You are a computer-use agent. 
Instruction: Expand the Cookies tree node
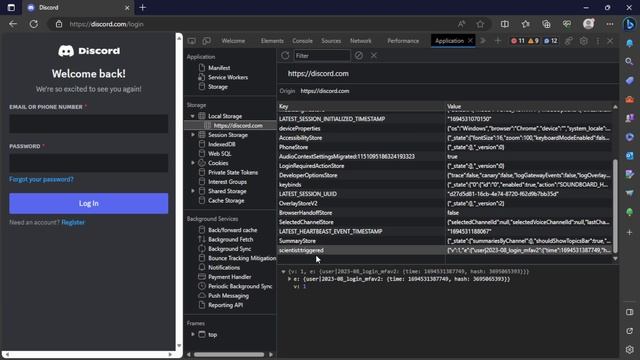click(193, 163)
